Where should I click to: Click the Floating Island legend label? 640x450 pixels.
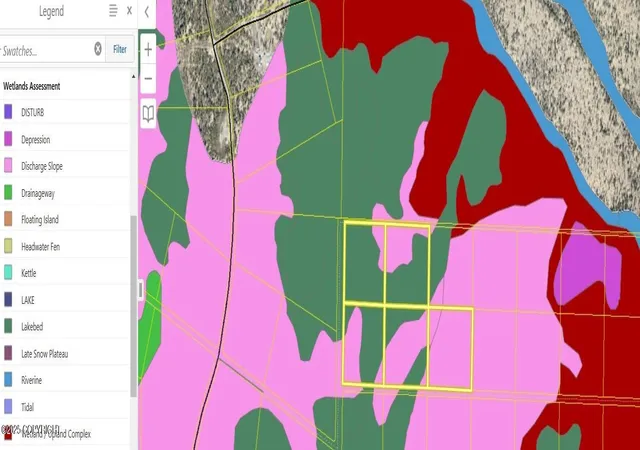pyautogui.click(x=40, y=220)
